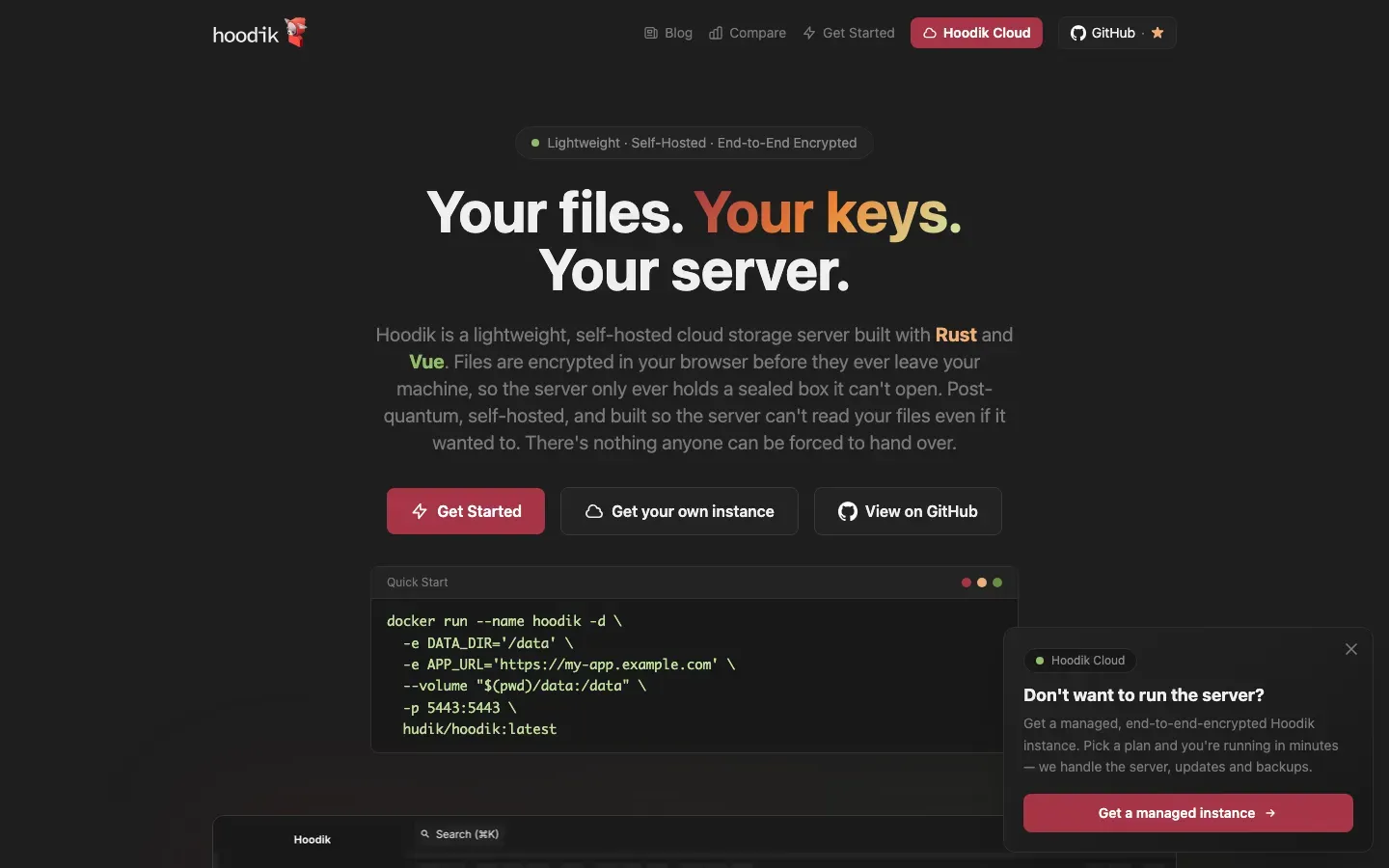Open Get Started in the top navigation

coord(849,33)
